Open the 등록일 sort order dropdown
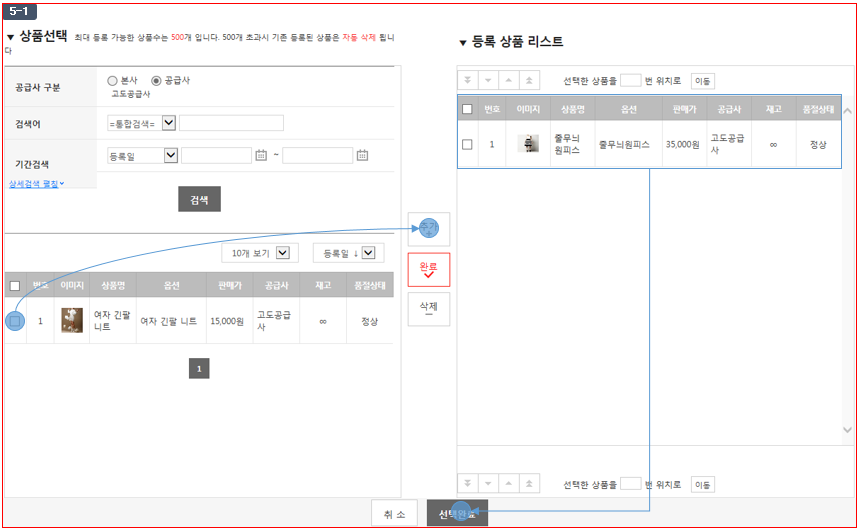Viewport: 860px width, 531px height. 348,253
